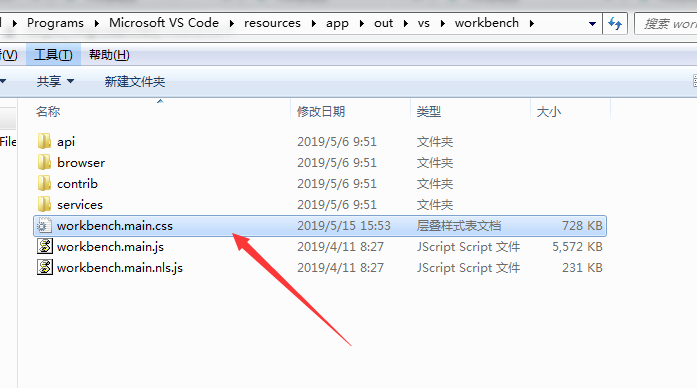This screenshot has height=388, width=697.
Task: Open the 工具(T) menu
Action: click(x=53, y=55)
